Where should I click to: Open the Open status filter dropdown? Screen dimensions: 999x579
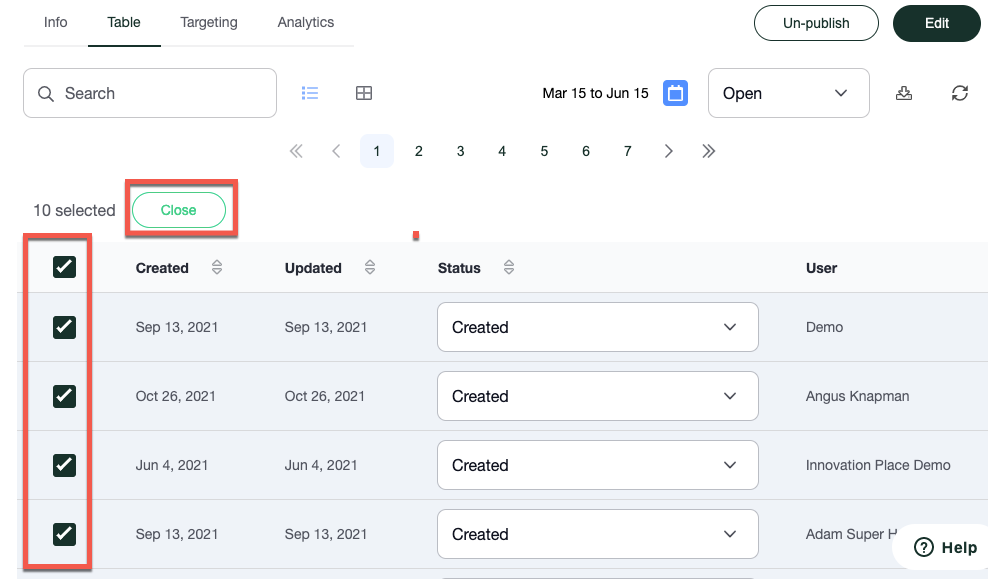pos(789,93)
